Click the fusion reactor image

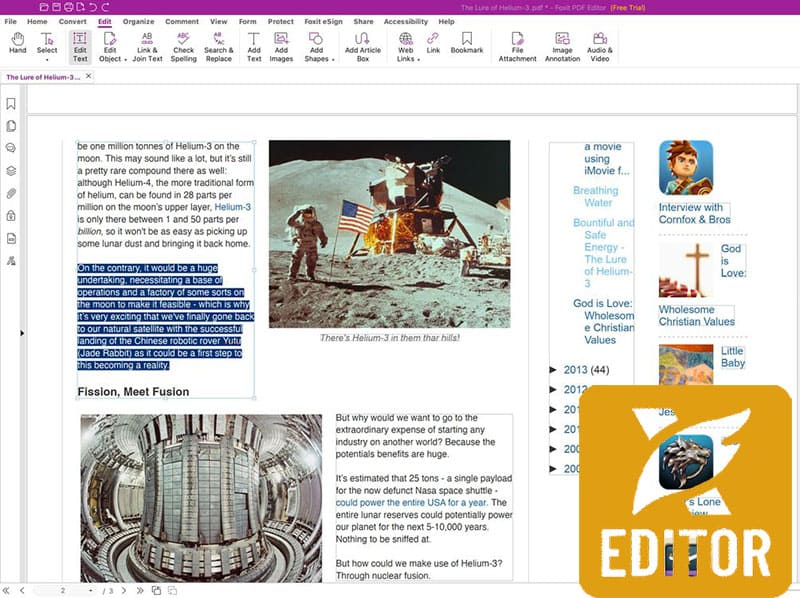[x=201, y=499]
